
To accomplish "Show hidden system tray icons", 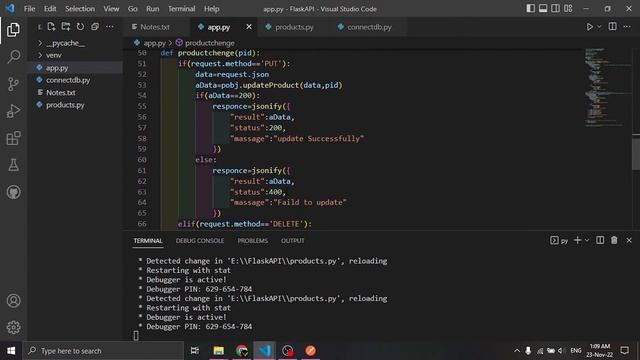I will click(x=517, y=351).
